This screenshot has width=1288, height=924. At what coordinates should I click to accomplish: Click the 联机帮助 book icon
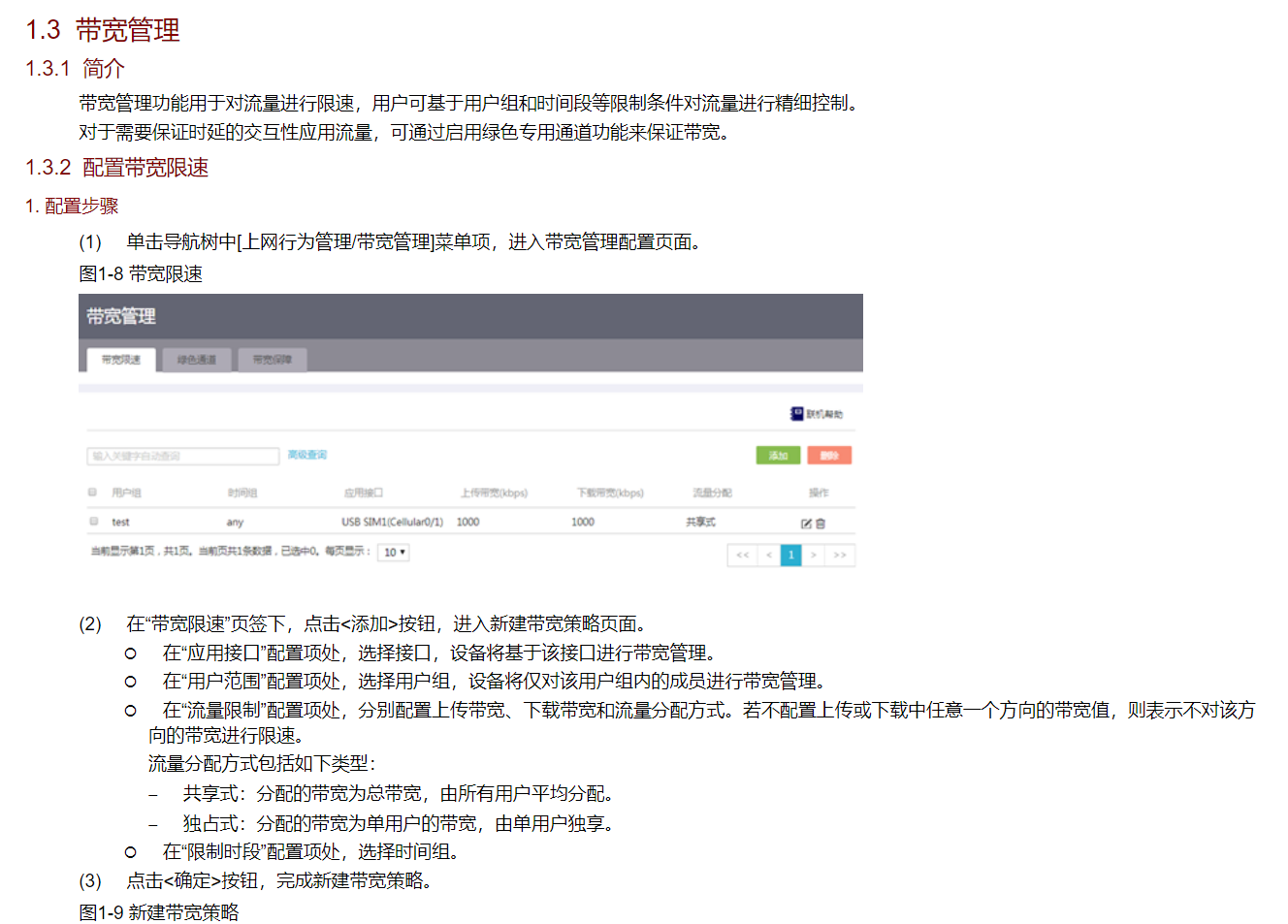796,414
